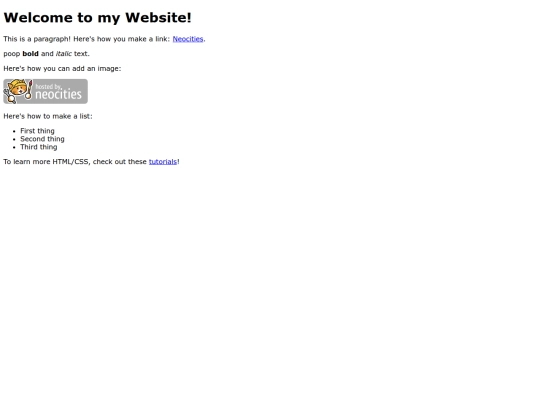The height and width of the screenshot is (405, 540).
Task: Click the bullet before Second thing
Action: (14, 139)
